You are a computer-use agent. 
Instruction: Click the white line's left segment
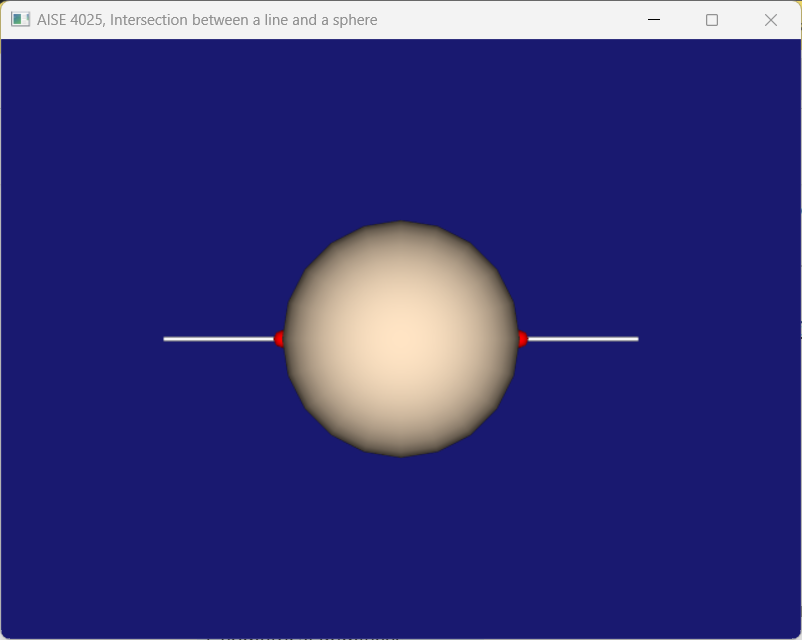pyautogui.click(x=220, y=339)
